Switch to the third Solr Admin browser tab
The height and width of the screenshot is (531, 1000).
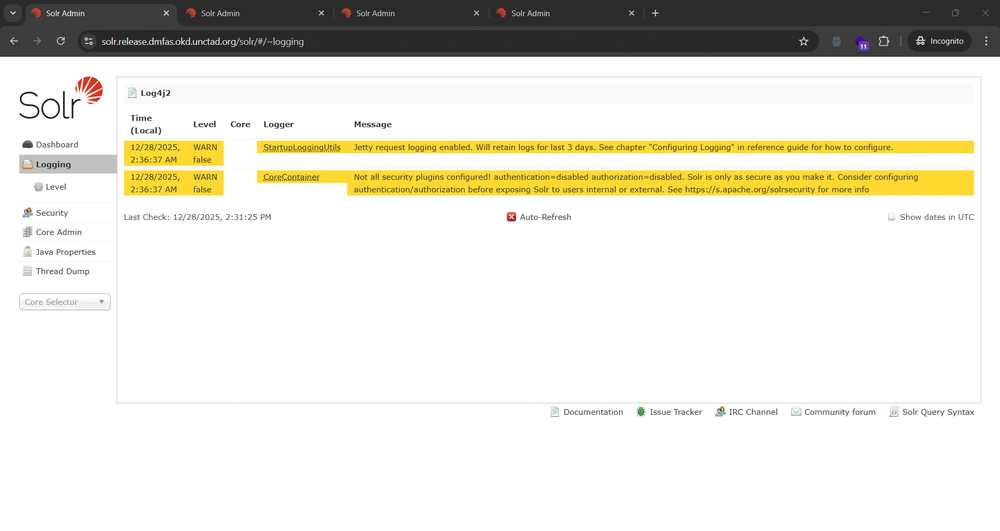pyautogui.click(x=410, y=13)
